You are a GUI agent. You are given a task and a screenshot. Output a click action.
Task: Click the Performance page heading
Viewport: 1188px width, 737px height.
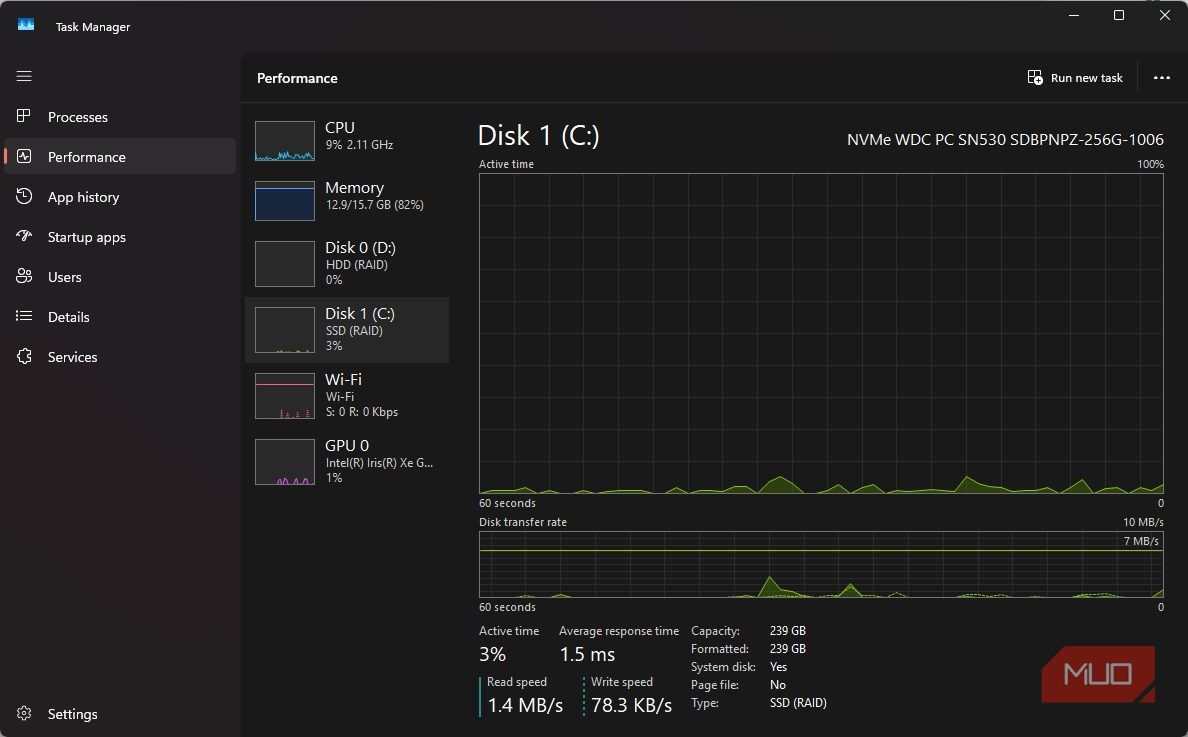click(x=297, y=78)
